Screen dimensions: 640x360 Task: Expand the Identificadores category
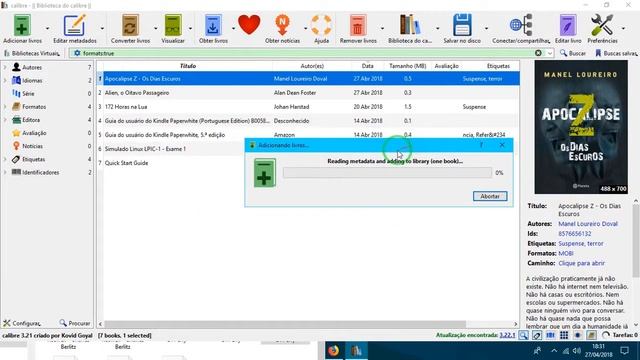tap(5, 172)
